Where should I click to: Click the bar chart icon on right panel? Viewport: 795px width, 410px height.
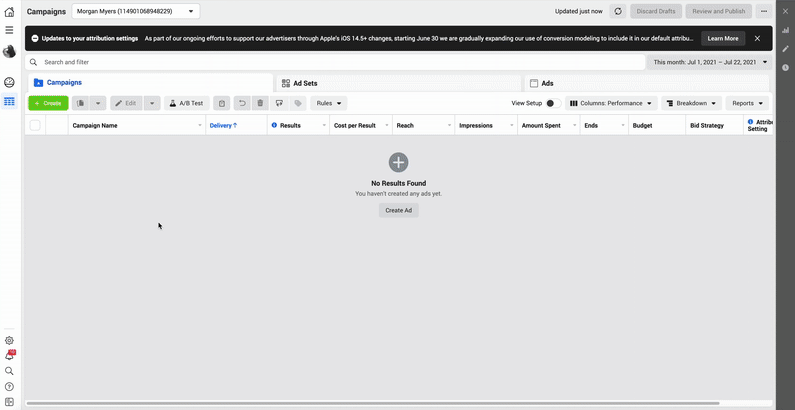786,30
